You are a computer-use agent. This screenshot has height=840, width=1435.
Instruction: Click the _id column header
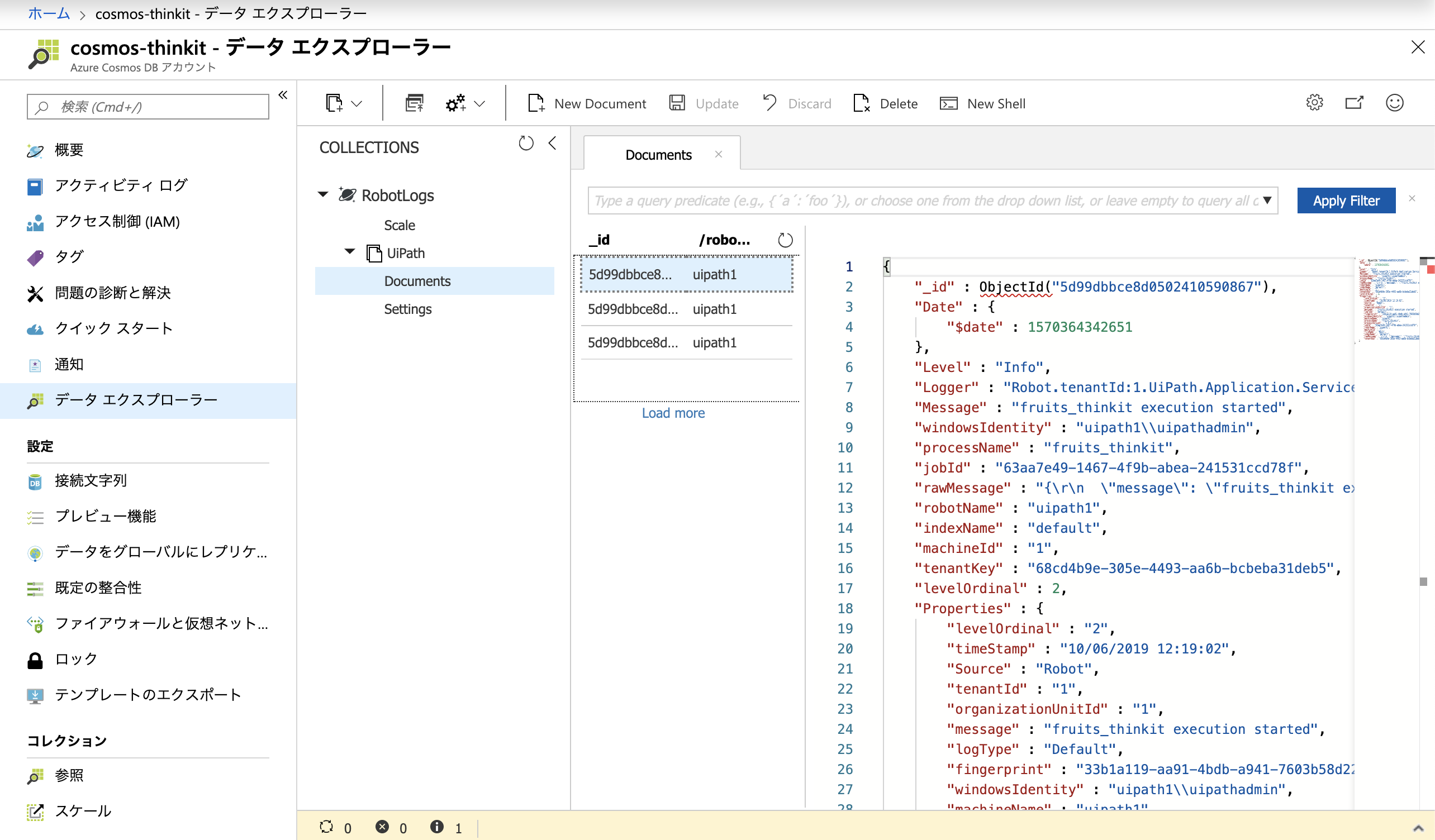tap(600, 240)
